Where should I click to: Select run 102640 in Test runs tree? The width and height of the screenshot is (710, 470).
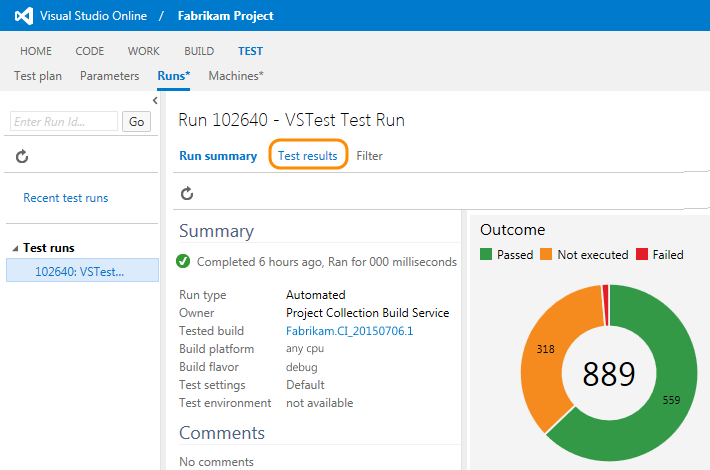tap(80, 271)
